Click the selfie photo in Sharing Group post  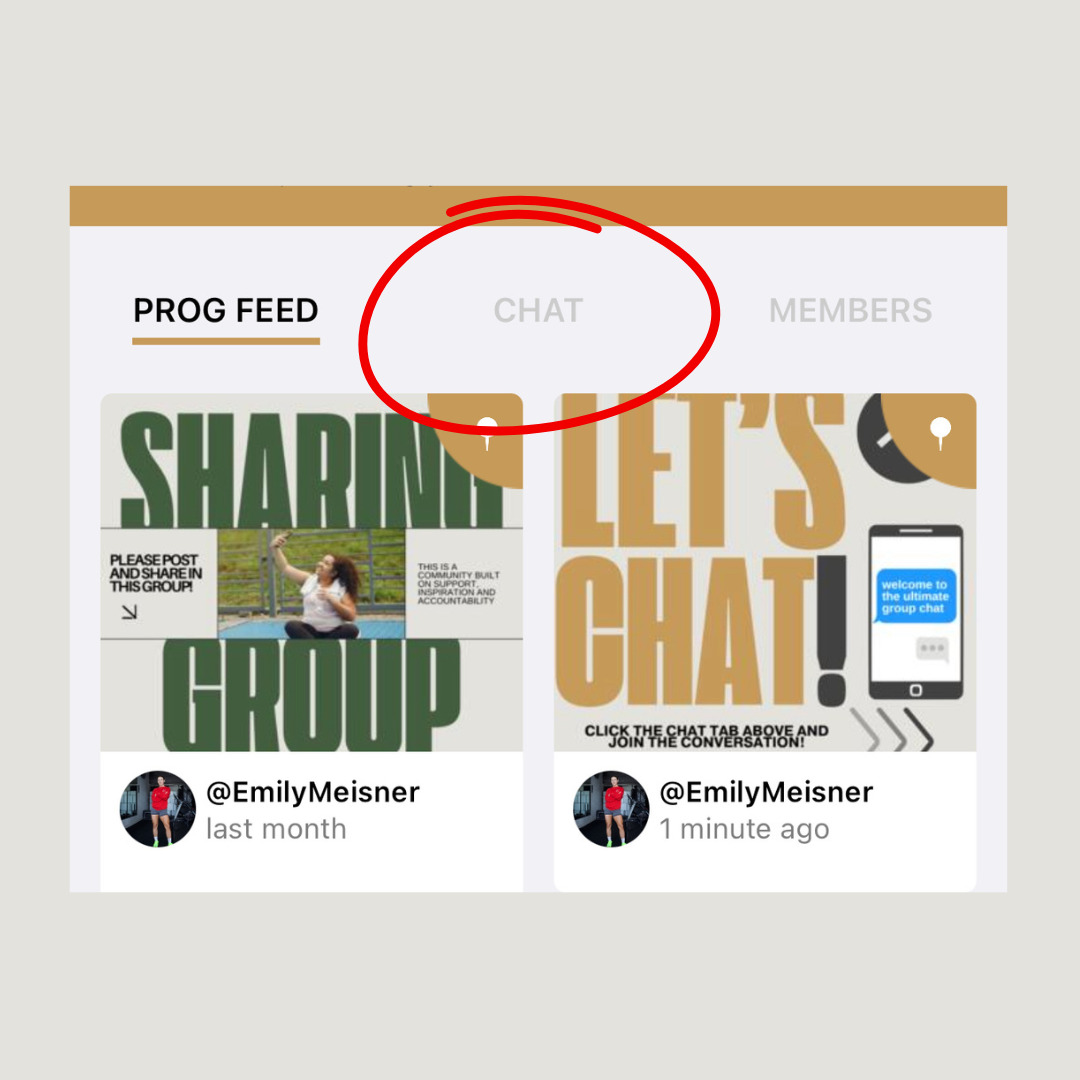(311, 583)
